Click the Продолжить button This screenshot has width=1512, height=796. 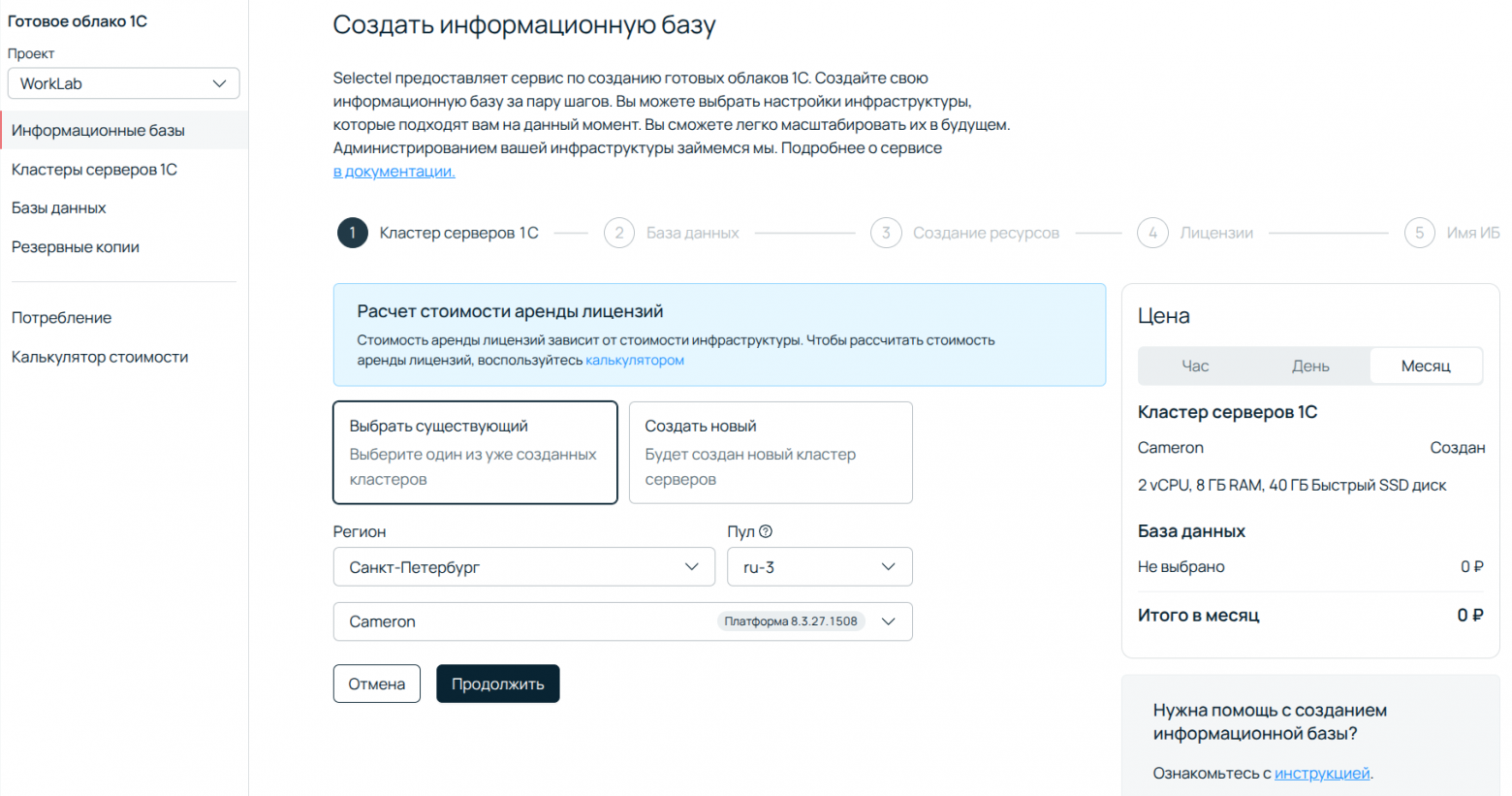point(498,684)
